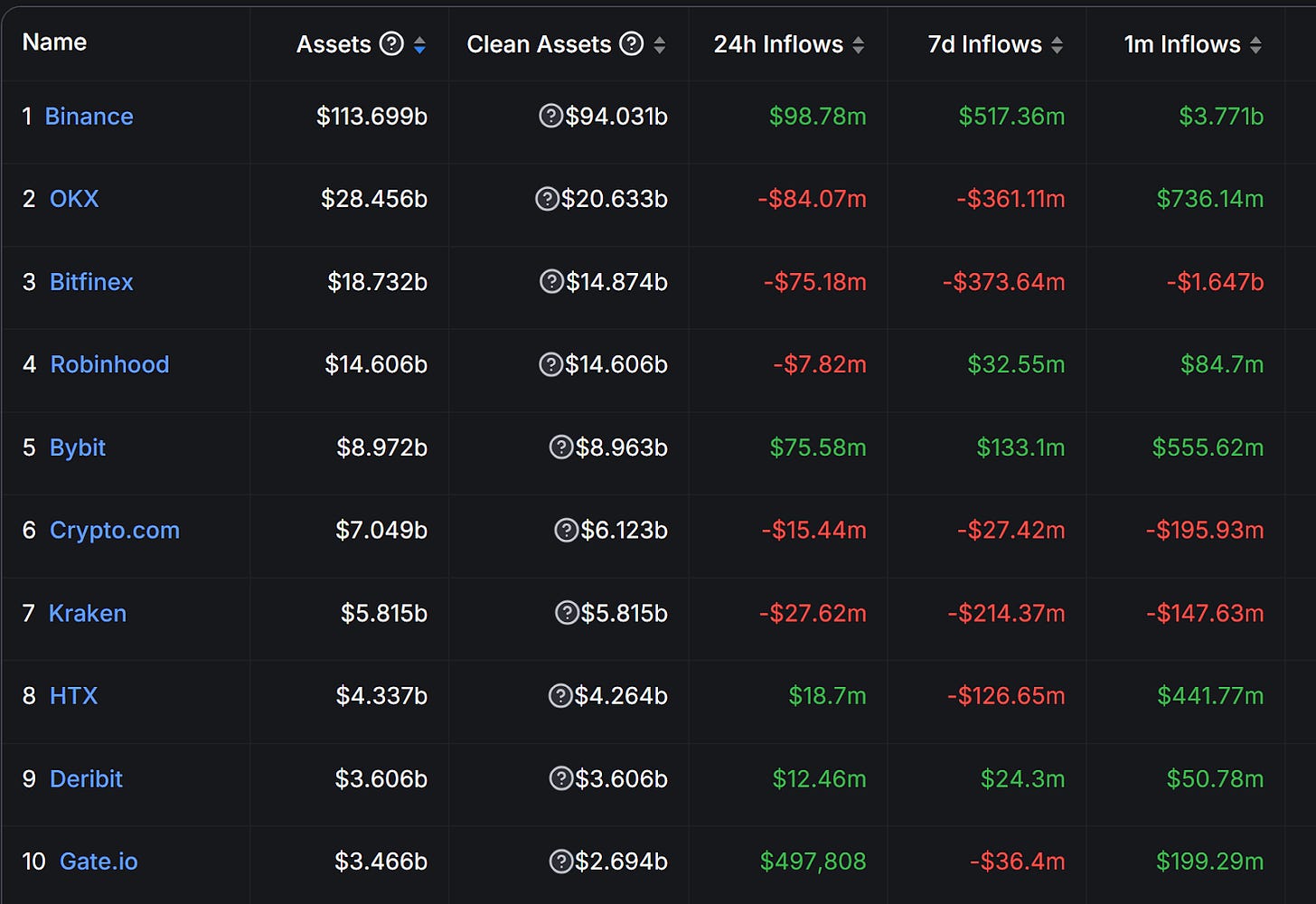1316x904 pixels.
Task: Select HTX assets value $4.337b
Action: click(381, 696)
